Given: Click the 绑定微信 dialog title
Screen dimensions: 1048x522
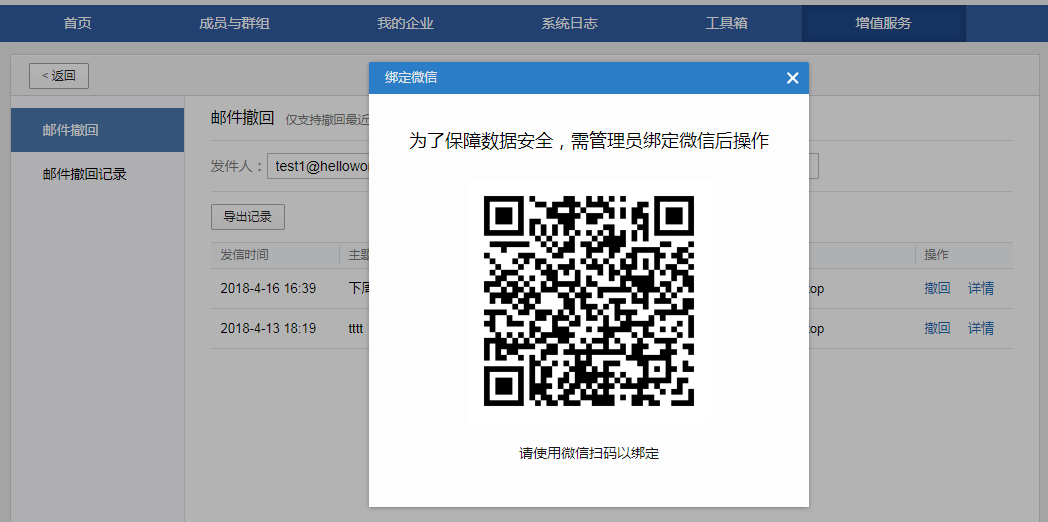Looking at the screenshot, I should click(411, 78).
